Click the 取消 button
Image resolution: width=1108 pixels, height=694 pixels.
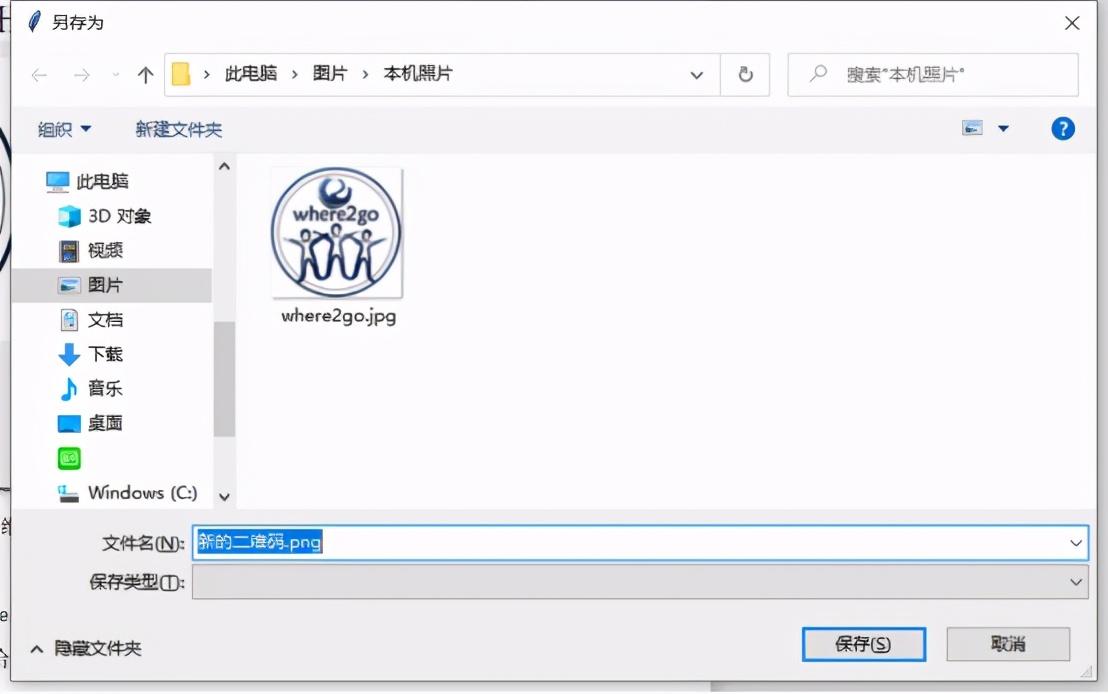click(x=1008, y=644)
